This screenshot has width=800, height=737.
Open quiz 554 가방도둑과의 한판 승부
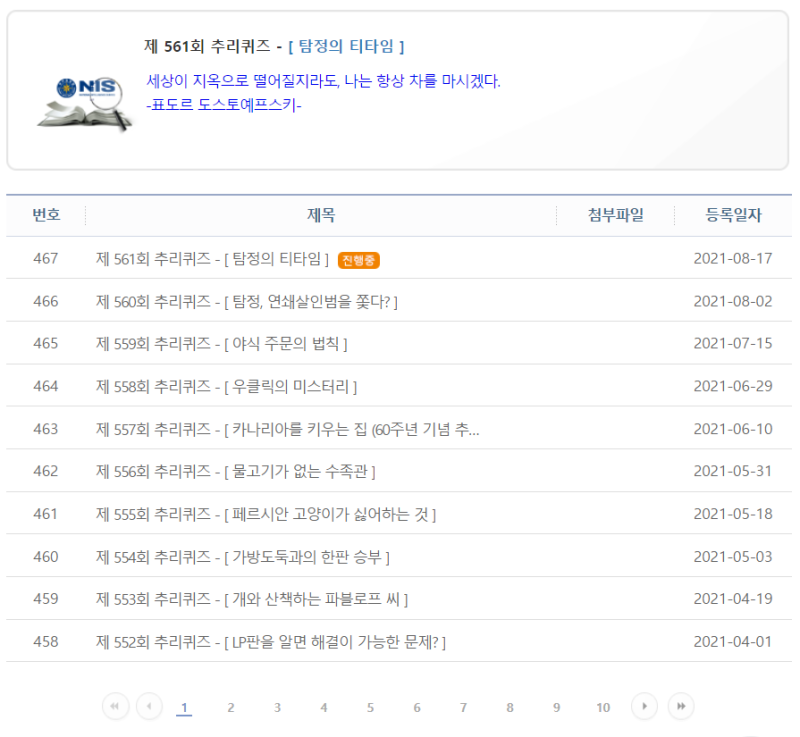[243, 557]
